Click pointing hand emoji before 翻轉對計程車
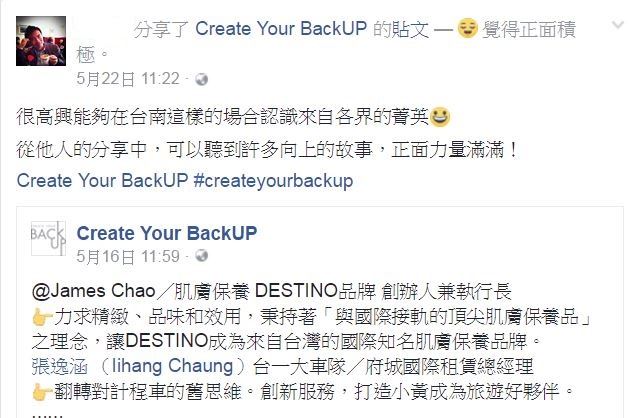 [42, 392]
